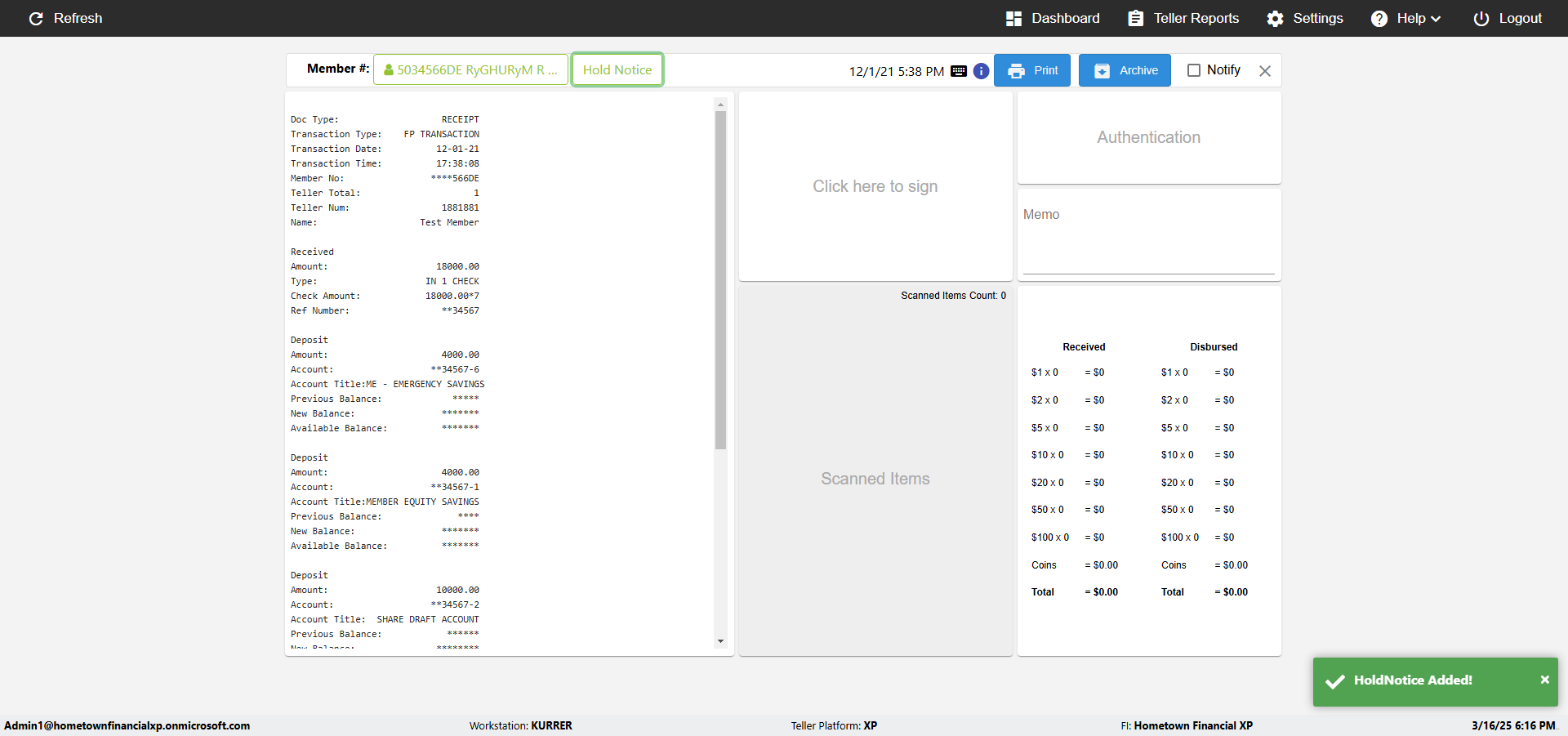Click the Received $20 x 0 row
The height and width of the screenshot is (736, 1568).
1068,483
